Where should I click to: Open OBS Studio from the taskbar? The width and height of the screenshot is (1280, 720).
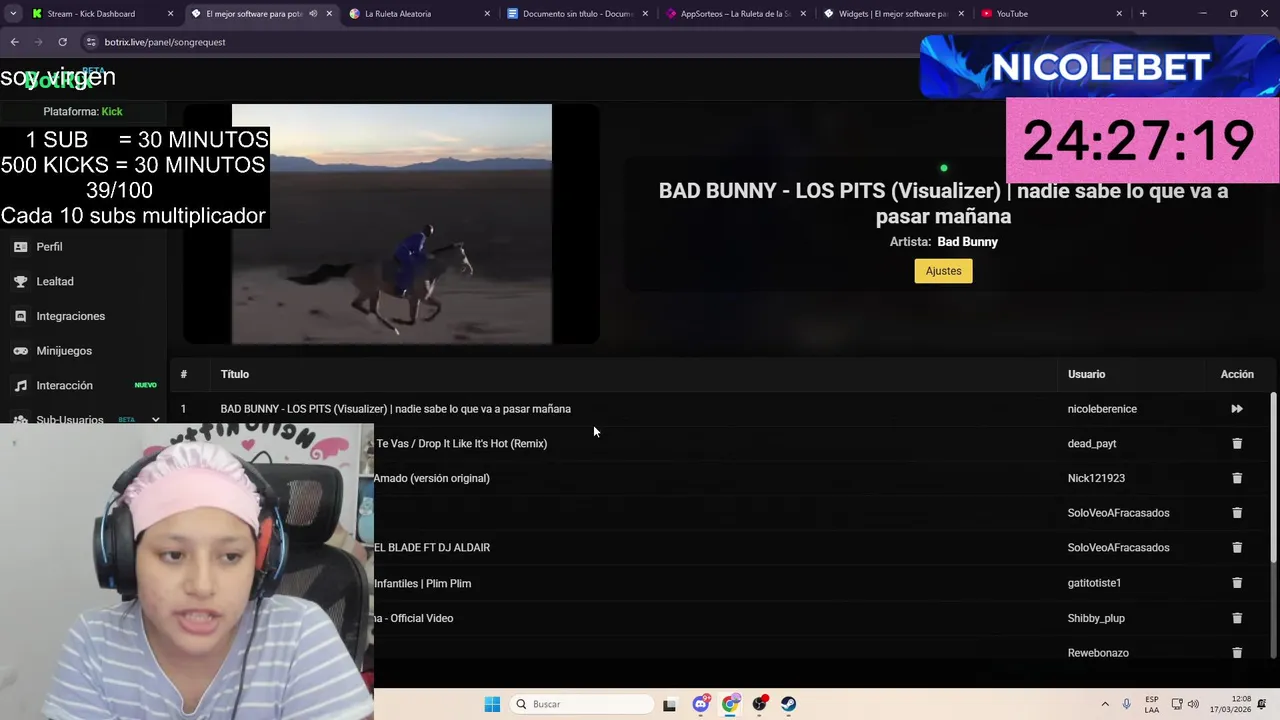[760, 704]
